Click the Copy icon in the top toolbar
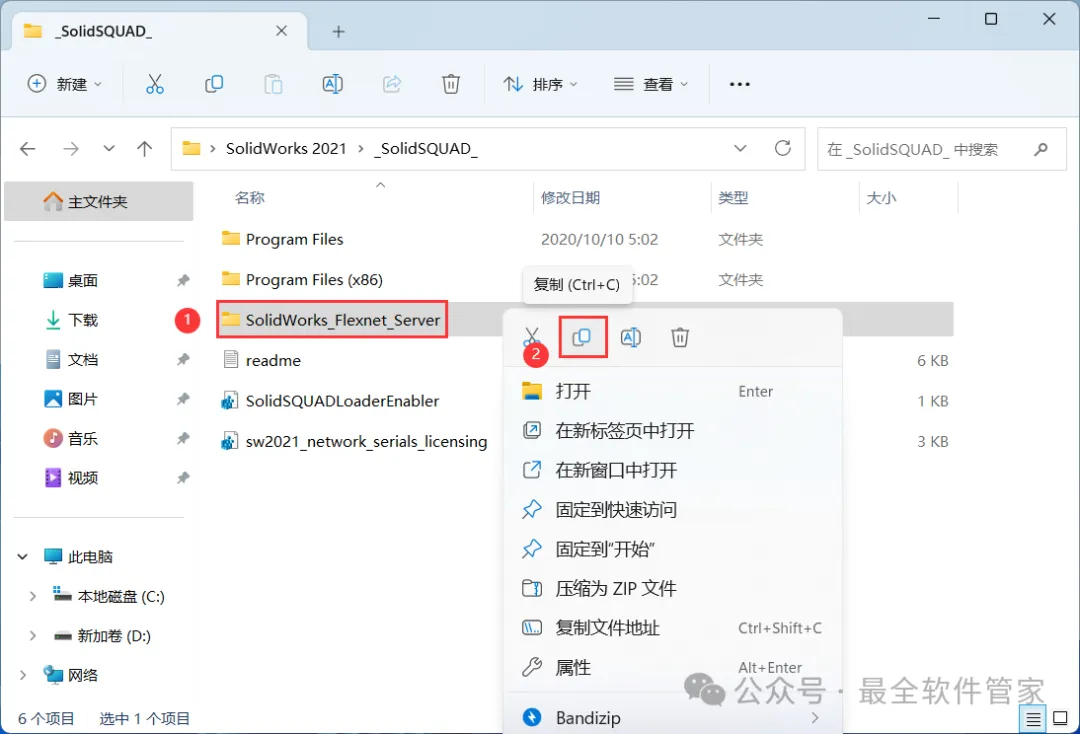The image size is (1080, 734). 214,84
